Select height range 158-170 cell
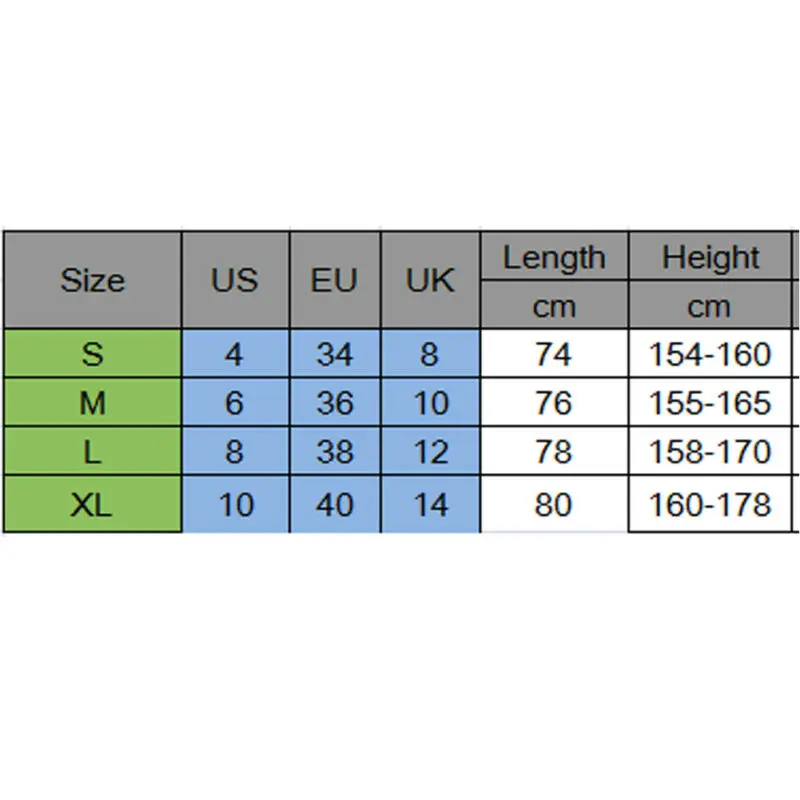The width and height of the screenshot is (800, 800). click(x=711, y=452)
